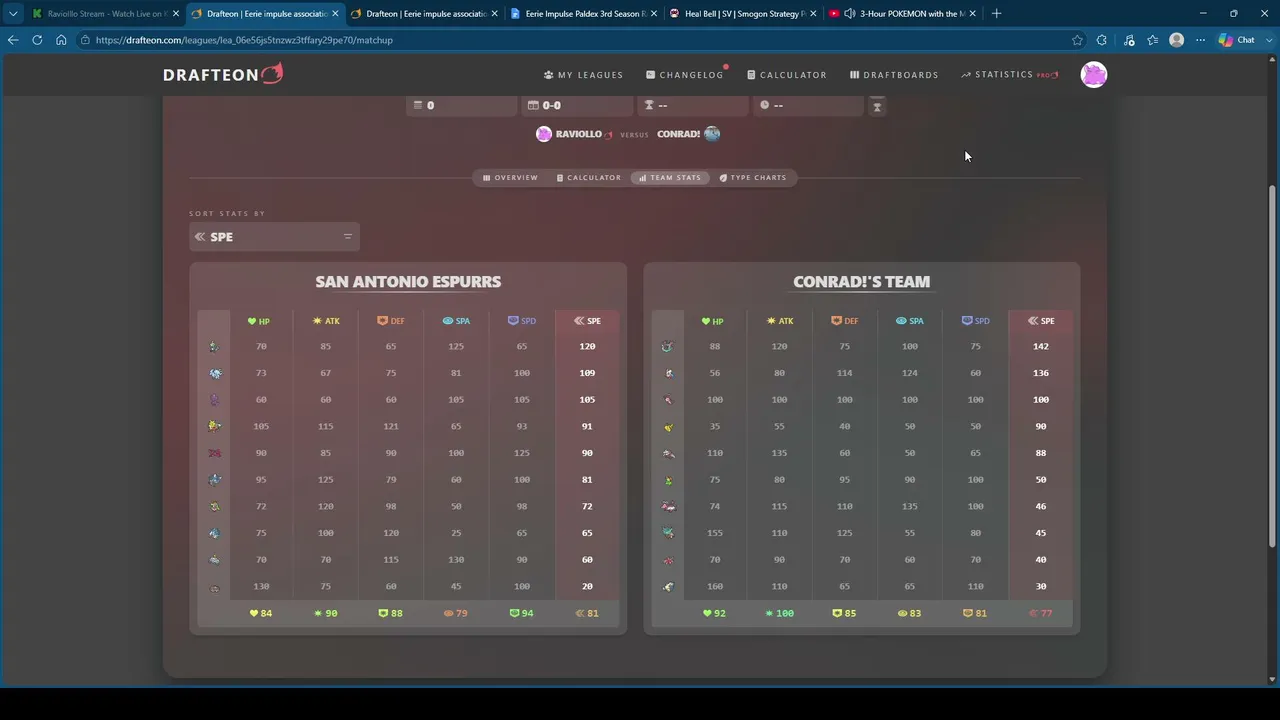Screen dimensions: 1280x720
Task: Click the Raviollo player name
Action: click(x=579, y=134)
